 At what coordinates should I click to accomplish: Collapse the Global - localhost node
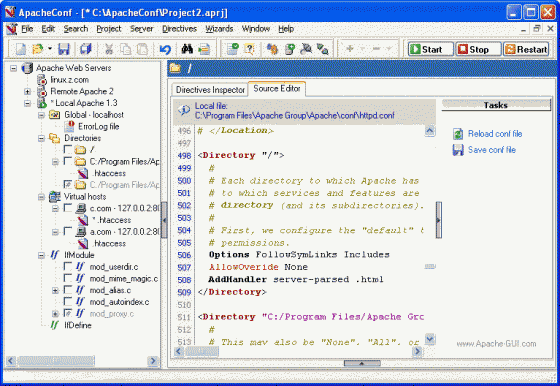[41, 115]
